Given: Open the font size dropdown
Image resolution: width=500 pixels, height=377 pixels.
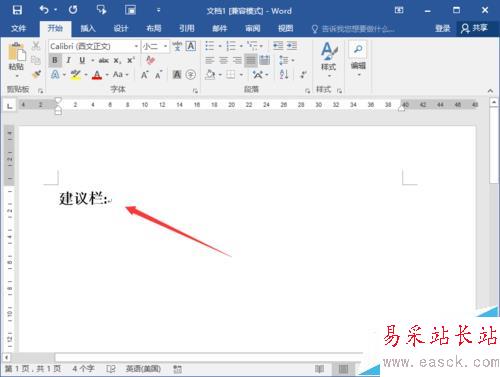Looking at the screenshot, I should pyautogui.click(x=165, y=46).
